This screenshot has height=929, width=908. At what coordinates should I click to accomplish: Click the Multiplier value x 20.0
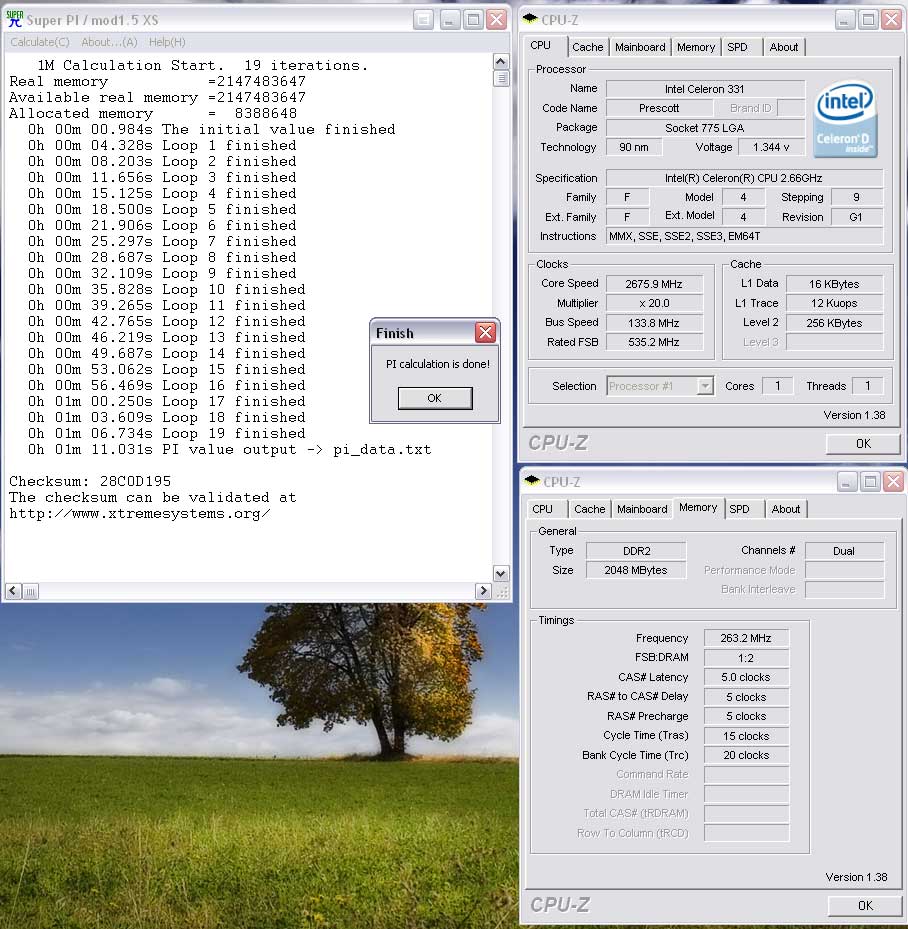click(654, 303)
